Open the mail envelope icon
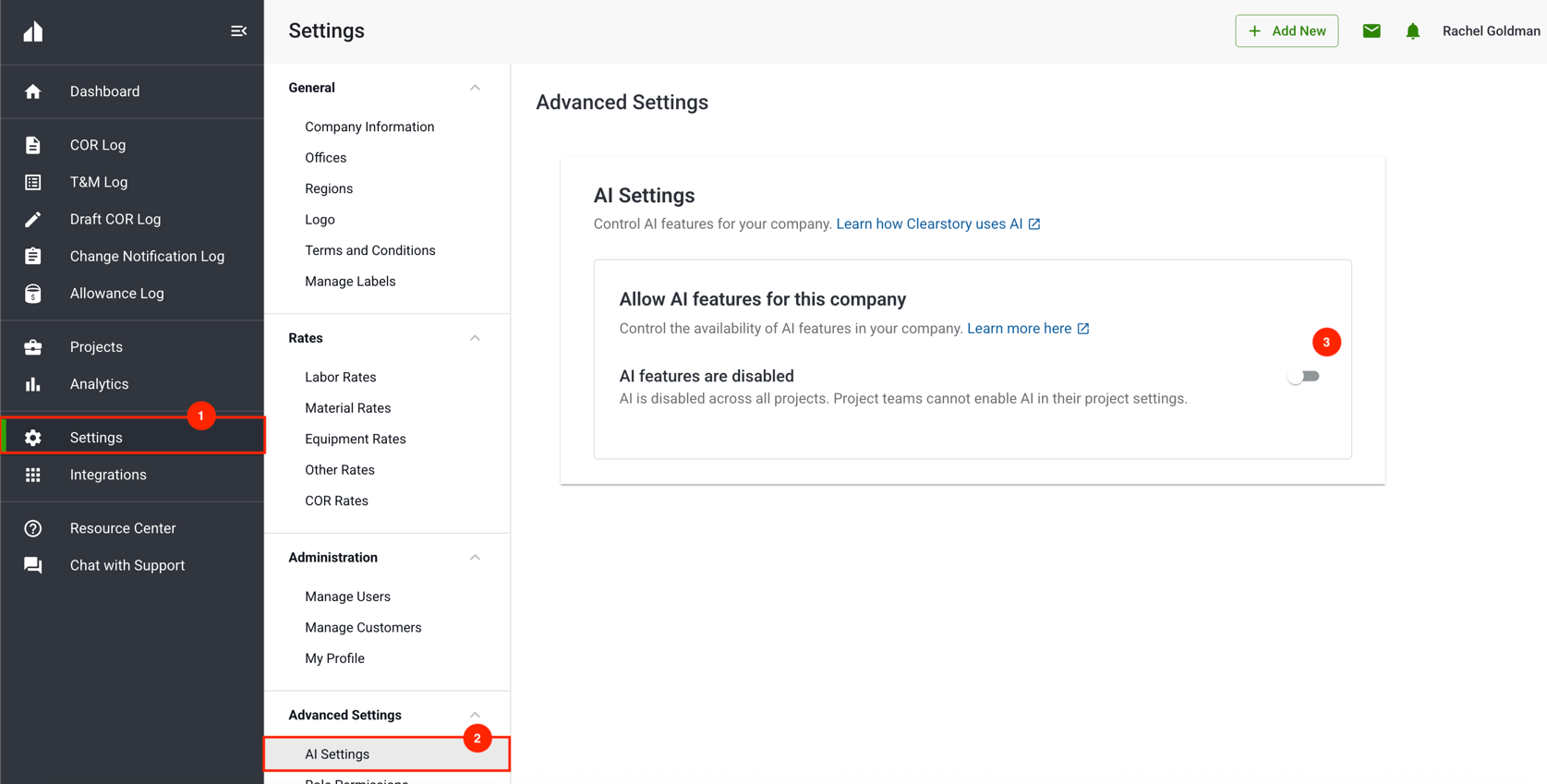 click(1372, 31)
